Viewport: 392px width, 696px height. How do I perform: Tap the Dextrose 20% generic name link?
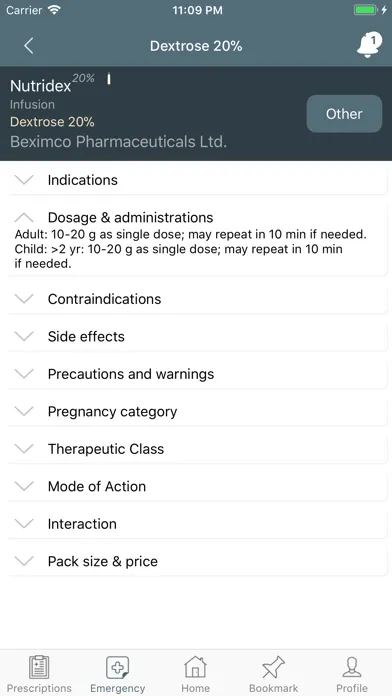[x=52, y=122]
